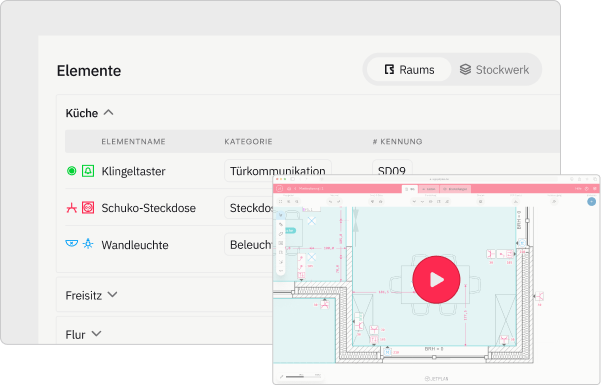Select the Klingeltaster element name

[133, 171]
